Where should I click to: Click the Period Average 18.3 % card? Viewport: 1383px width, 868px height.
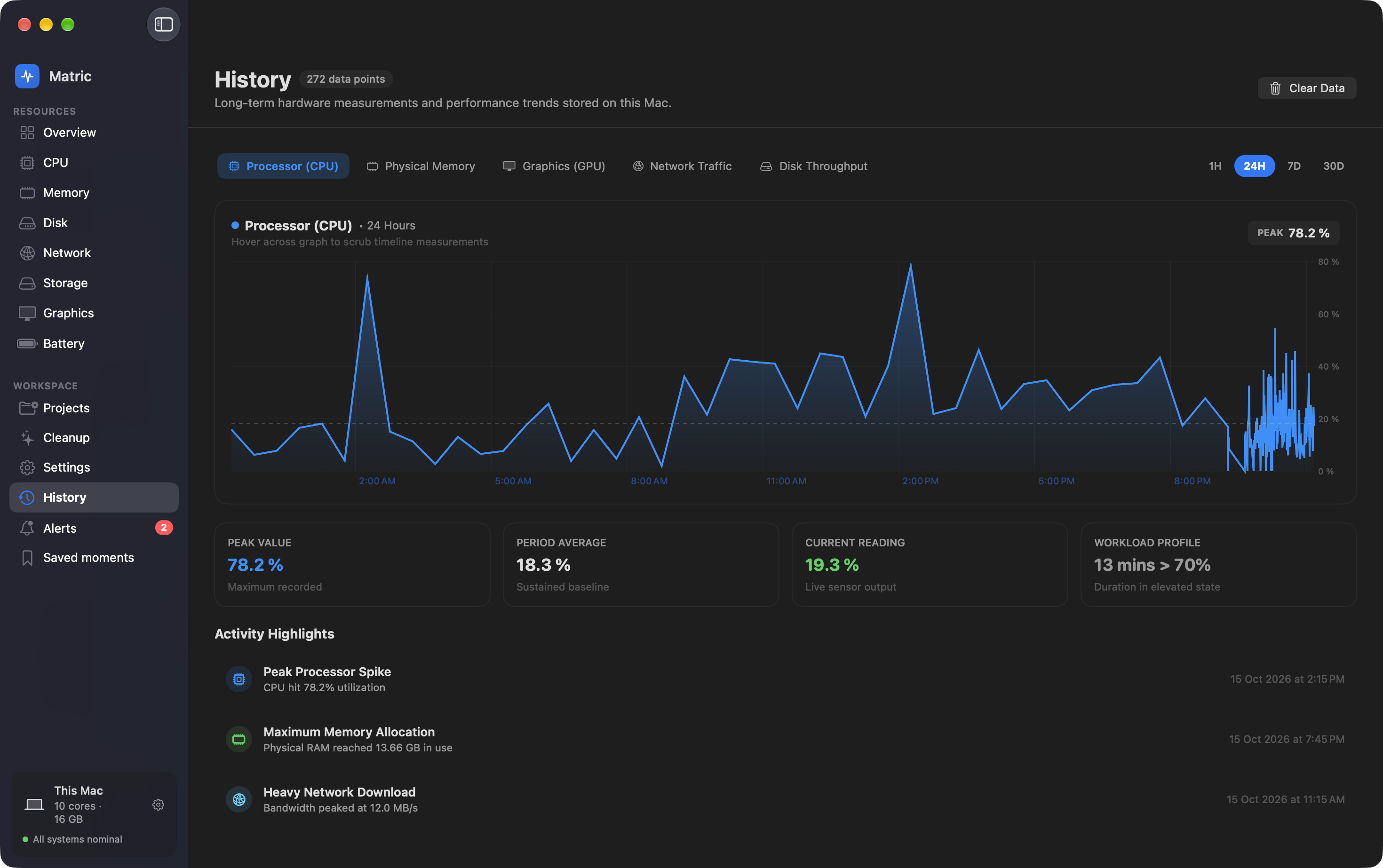641,564
